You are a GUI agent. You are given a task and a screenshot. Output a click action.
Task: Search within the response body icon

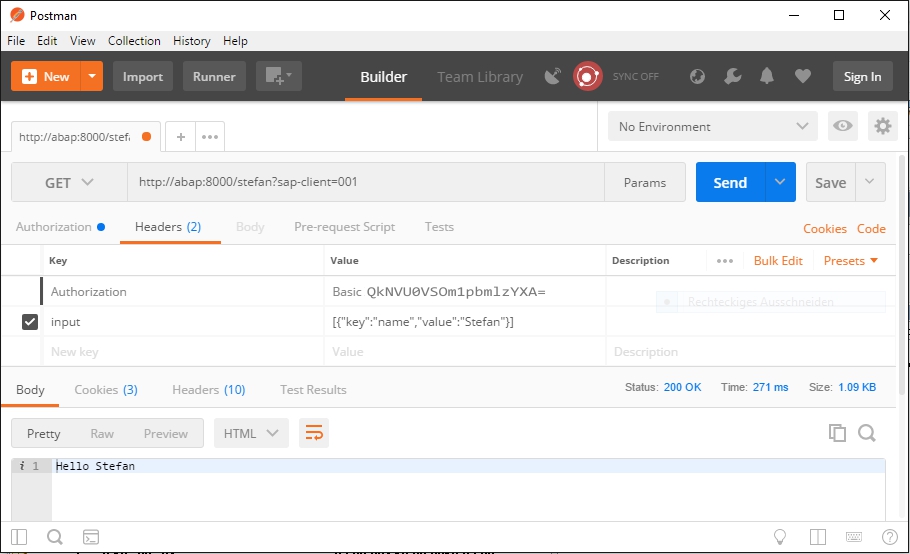click(x=866, y=433)
